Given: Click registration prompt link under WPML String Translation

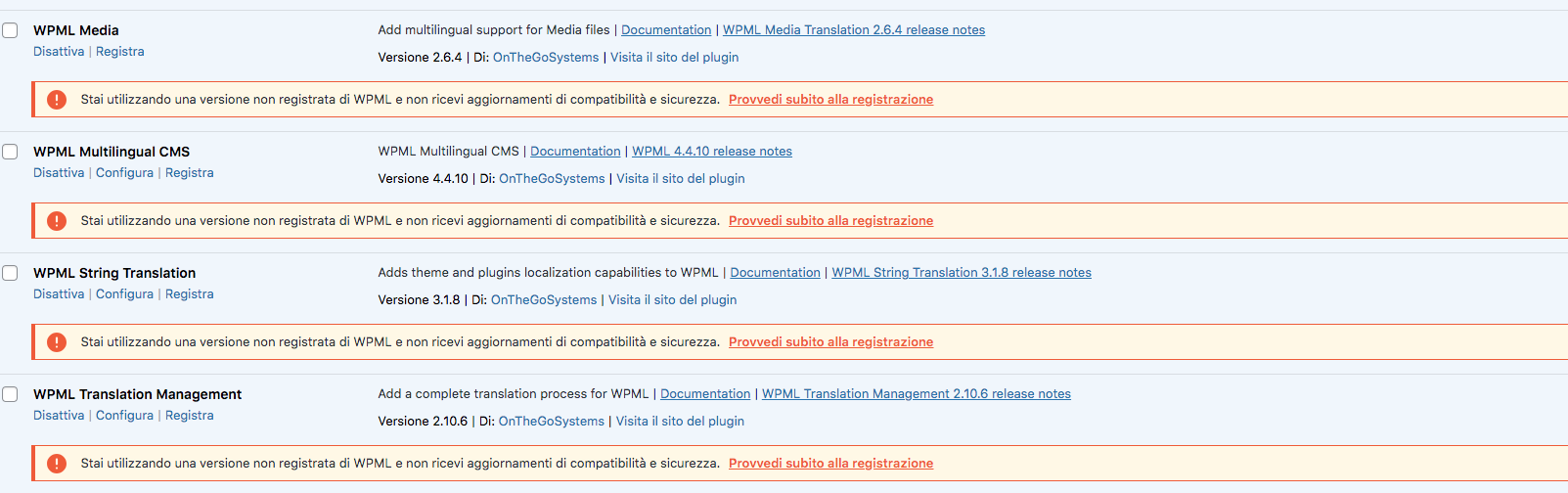Looking at the screenshot, I should coord(830,342).
